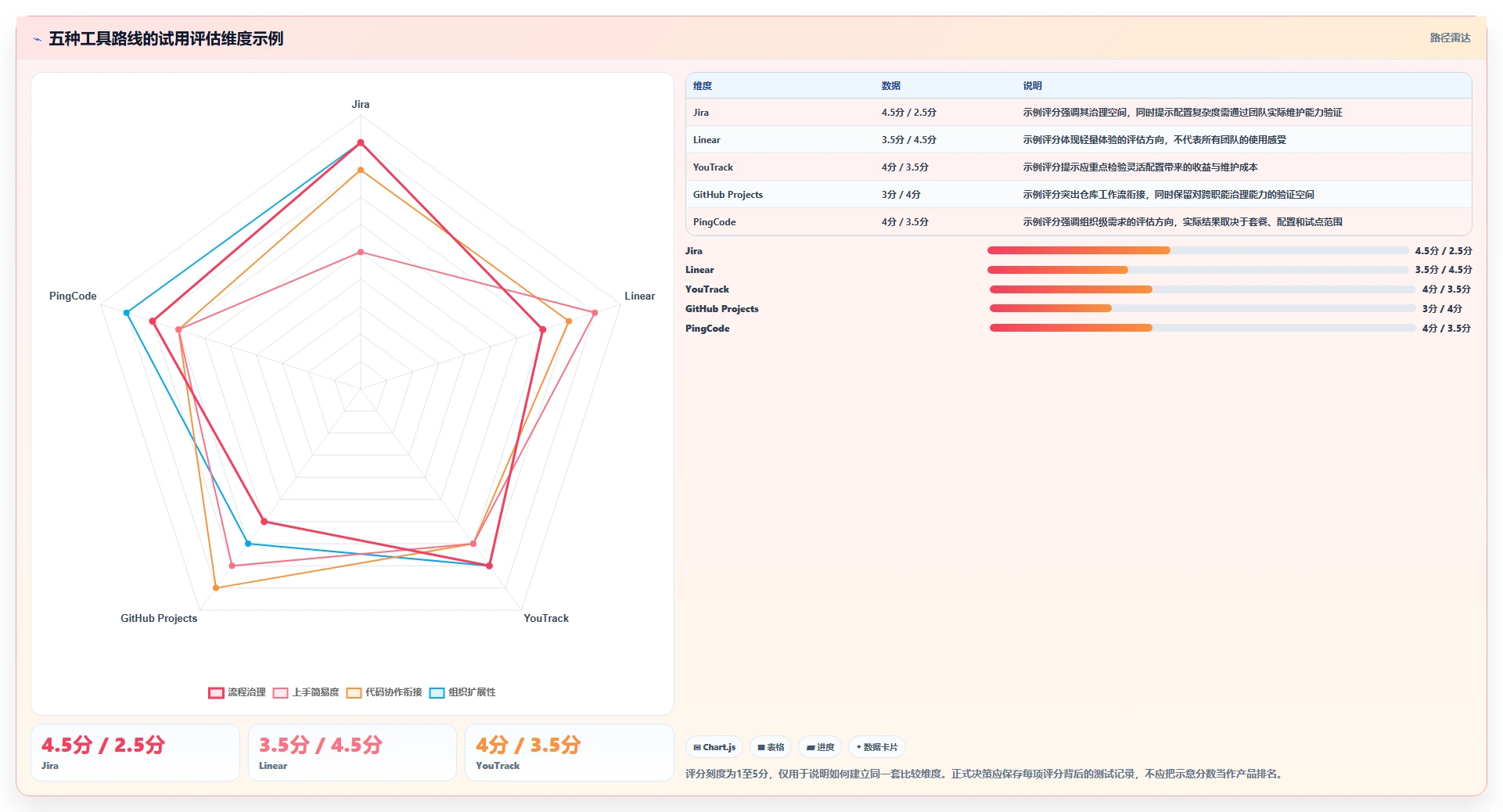The image size is (1503, 812).
Task: Click the GitHub Projects axis label on the radar
Action: click(x=159, y=618)
